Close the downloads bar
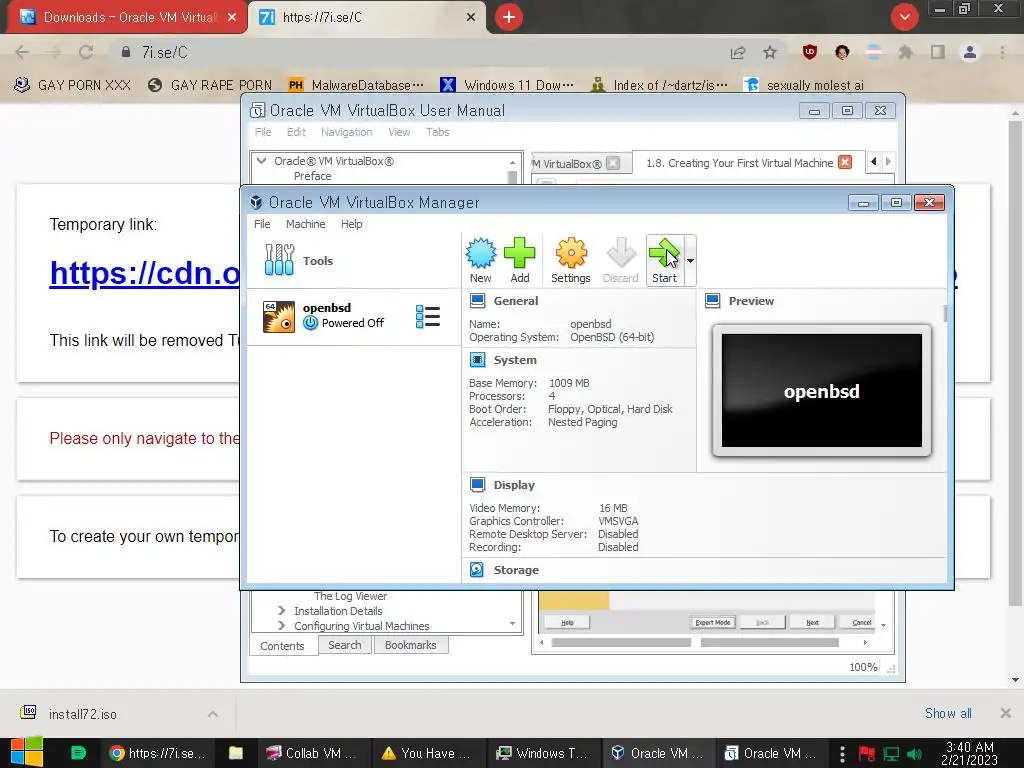 (1006, 713)
